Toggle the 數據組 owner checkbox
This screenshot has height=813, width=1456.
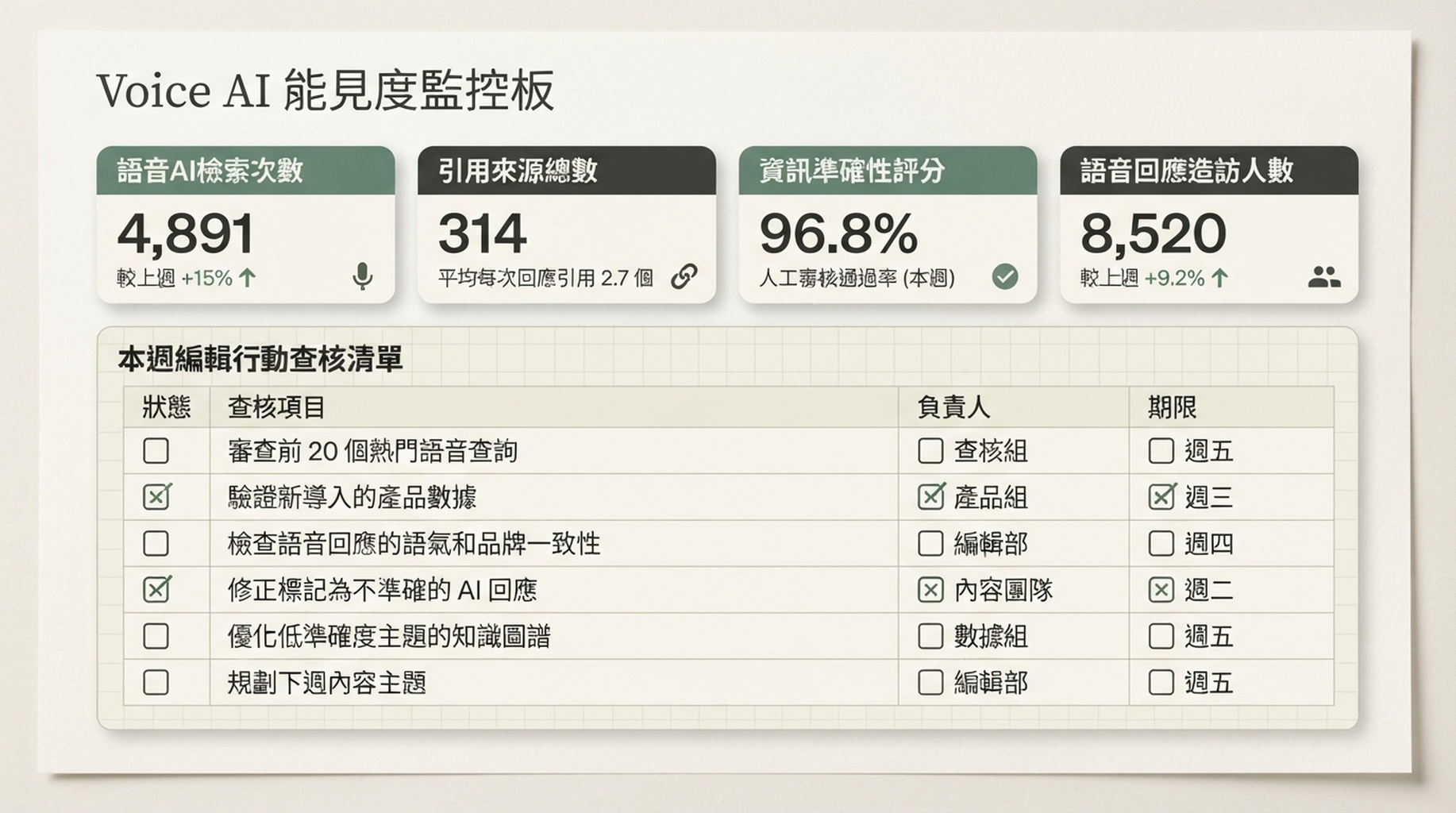point(930,636)
